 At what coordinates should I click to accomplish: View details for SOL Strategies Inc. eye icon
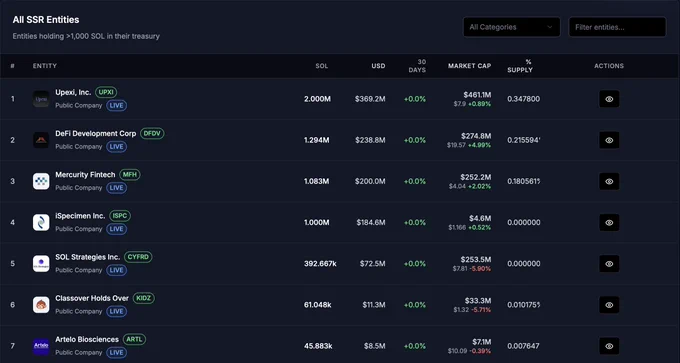click(609, 264)
